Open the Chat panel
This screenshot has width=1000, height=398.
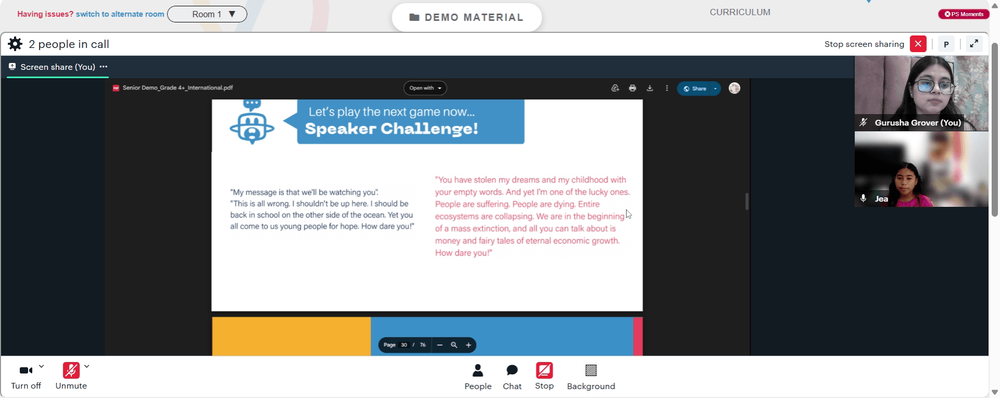511,376
